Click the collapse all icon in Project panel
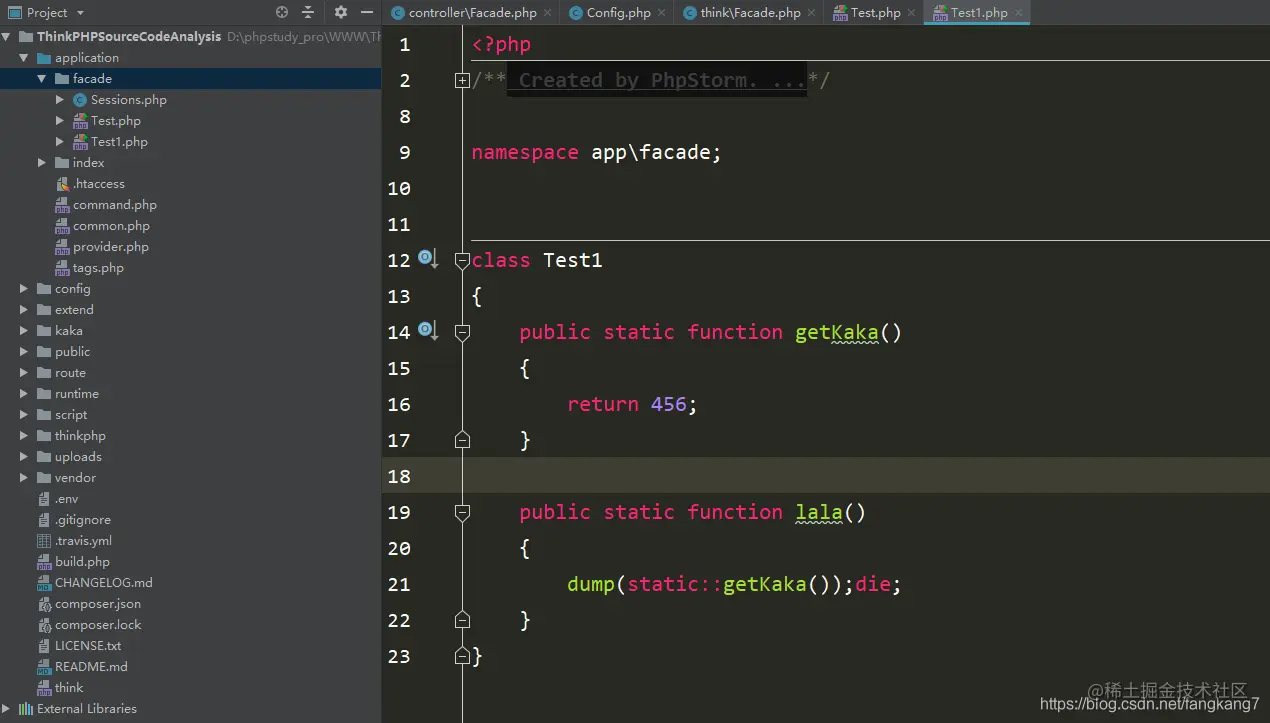Screen dimensions: 1270x723 tap(308, 12)
